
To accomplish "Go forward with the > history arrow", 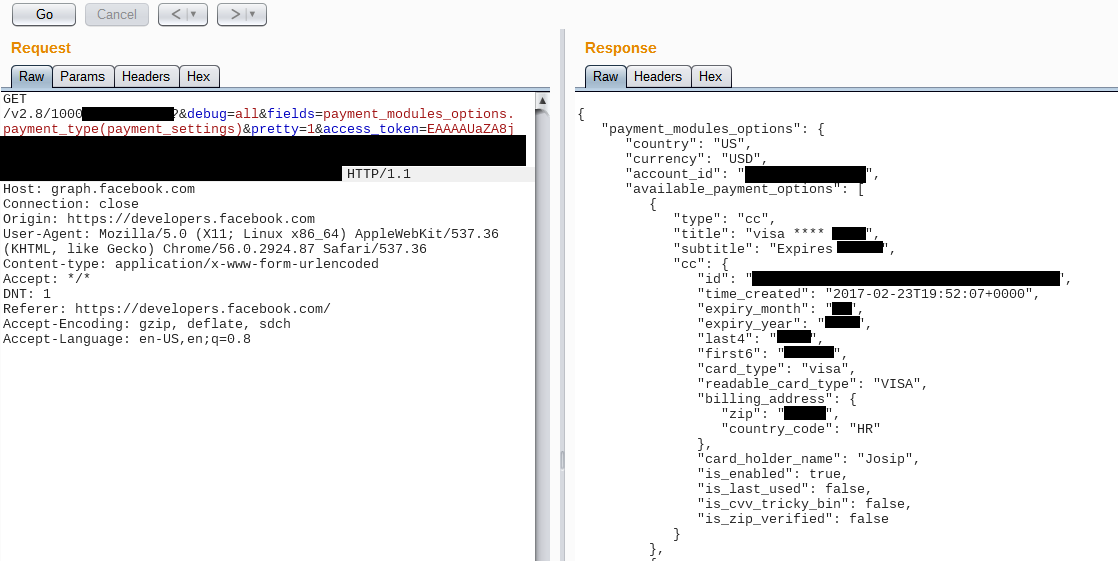I will coord(235,14).
